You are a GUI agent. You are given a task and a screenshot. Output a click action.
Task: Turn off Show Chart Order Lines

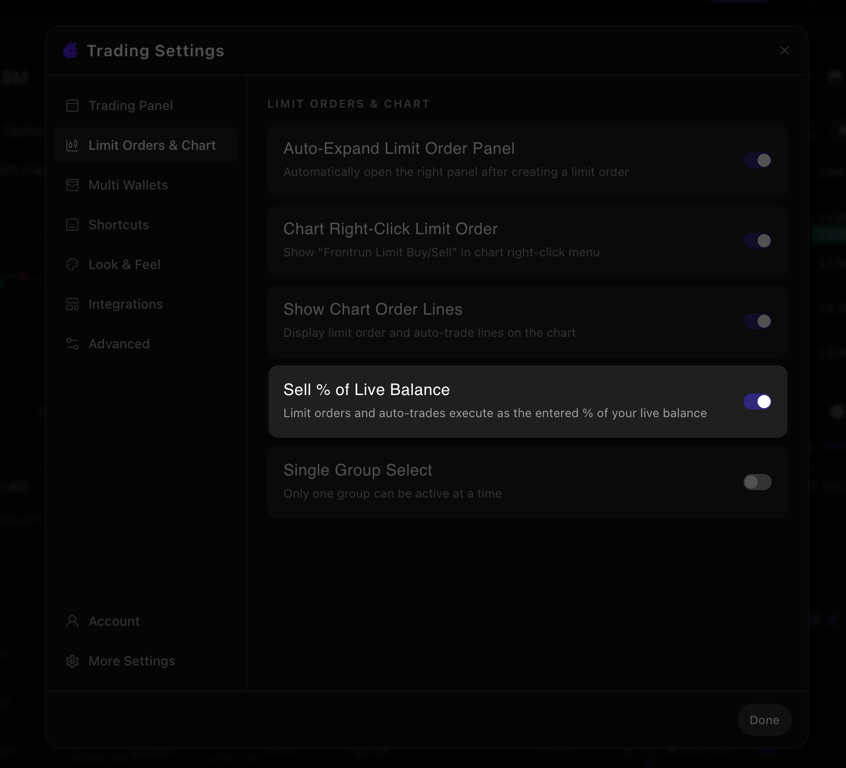point(758,321)
